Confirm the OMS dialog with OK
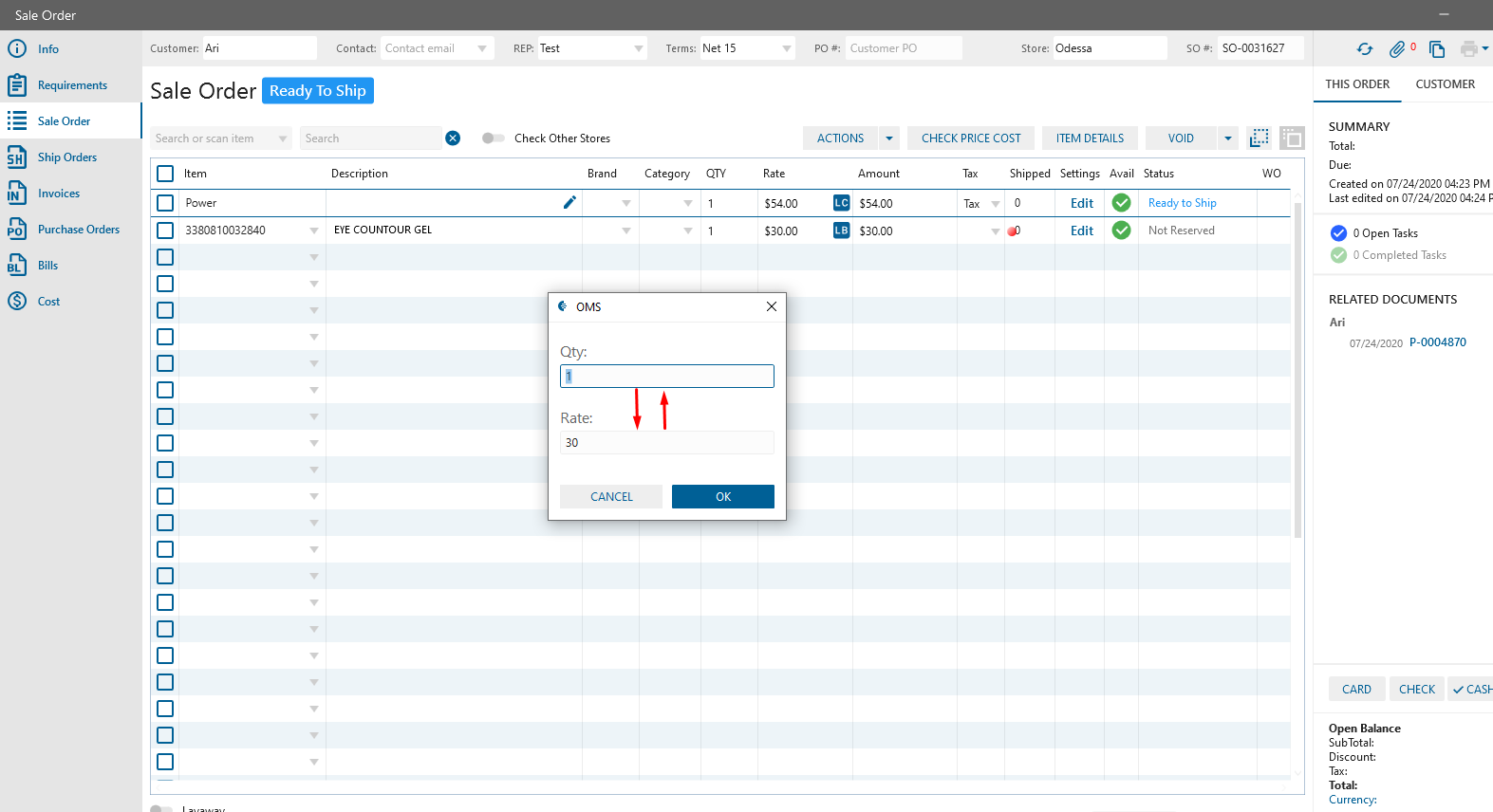This screenshot has width=1493, height=812. (x=723, y=497)
